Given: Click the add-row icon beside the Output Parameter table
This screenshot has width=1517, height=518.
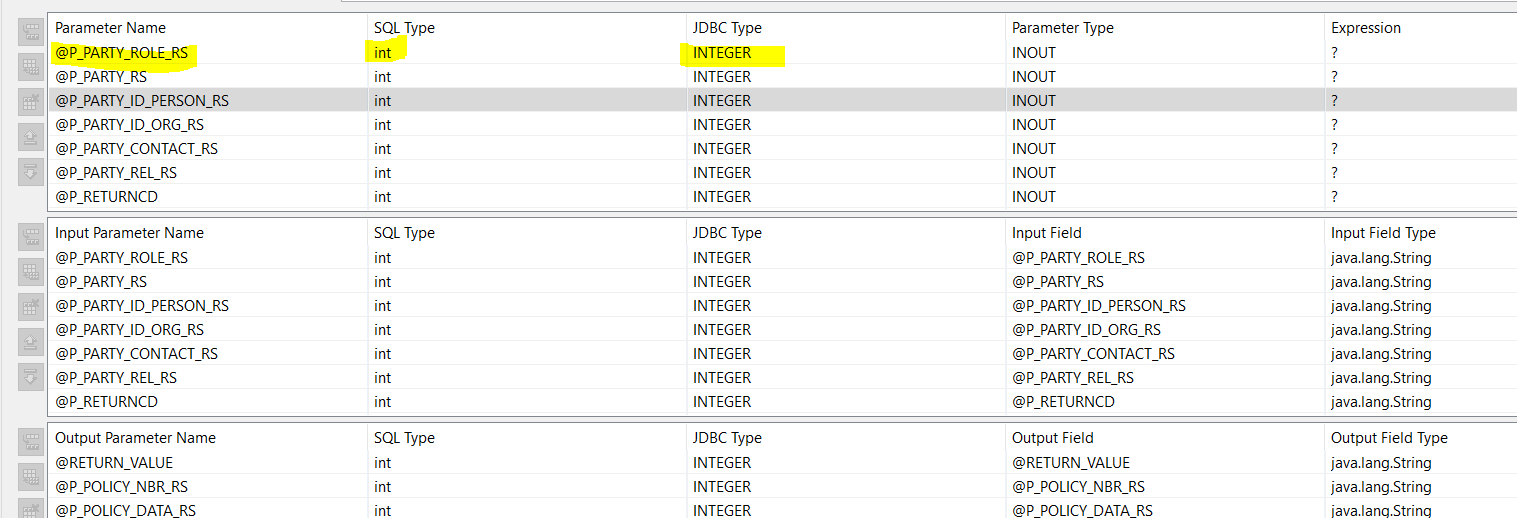Looking at the screenshot, I should pyautogui.click(x=30, y=442).
